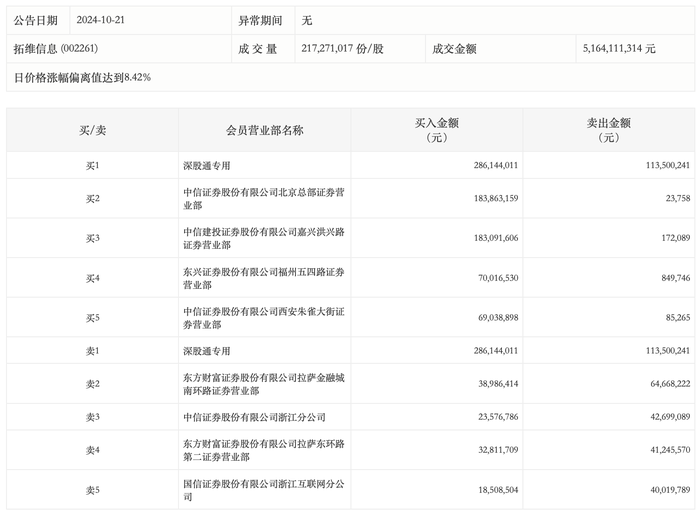This screenshot has height=518, width=700.
Task: Click the 成交金额 value 5,164,111,314 元
Action: [619, 49]
